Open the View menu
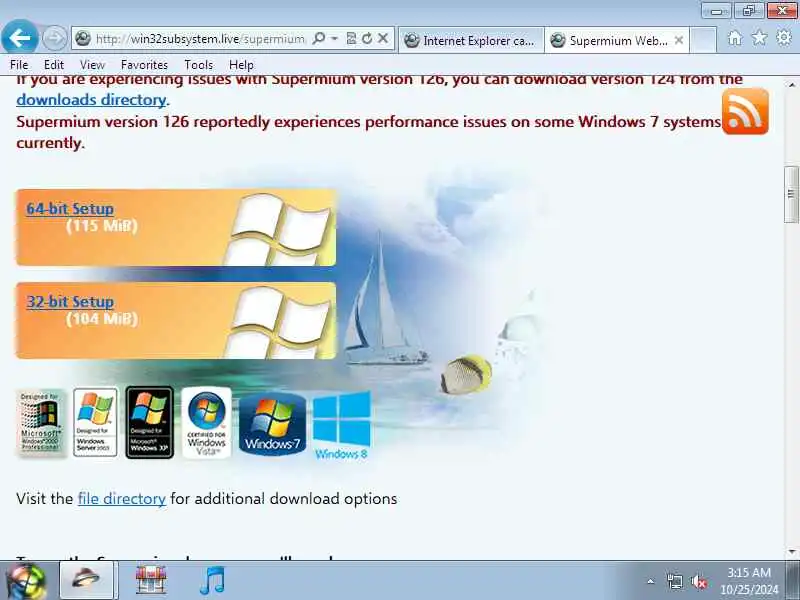 coord(92,65)
